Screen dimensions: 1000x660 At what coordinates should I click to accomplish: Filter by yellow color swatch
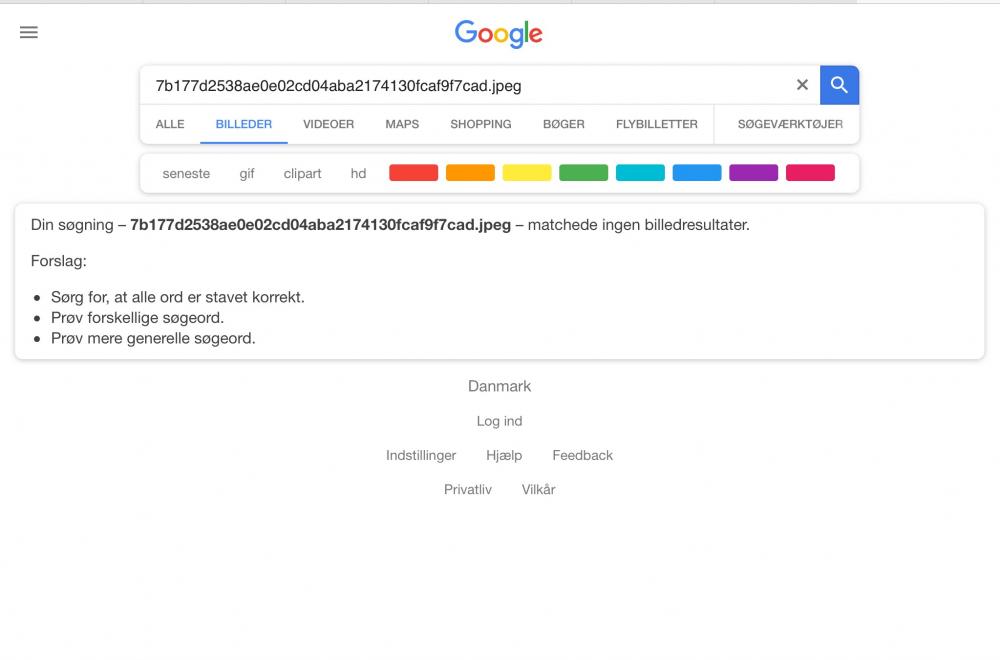[x=527, y=173]
